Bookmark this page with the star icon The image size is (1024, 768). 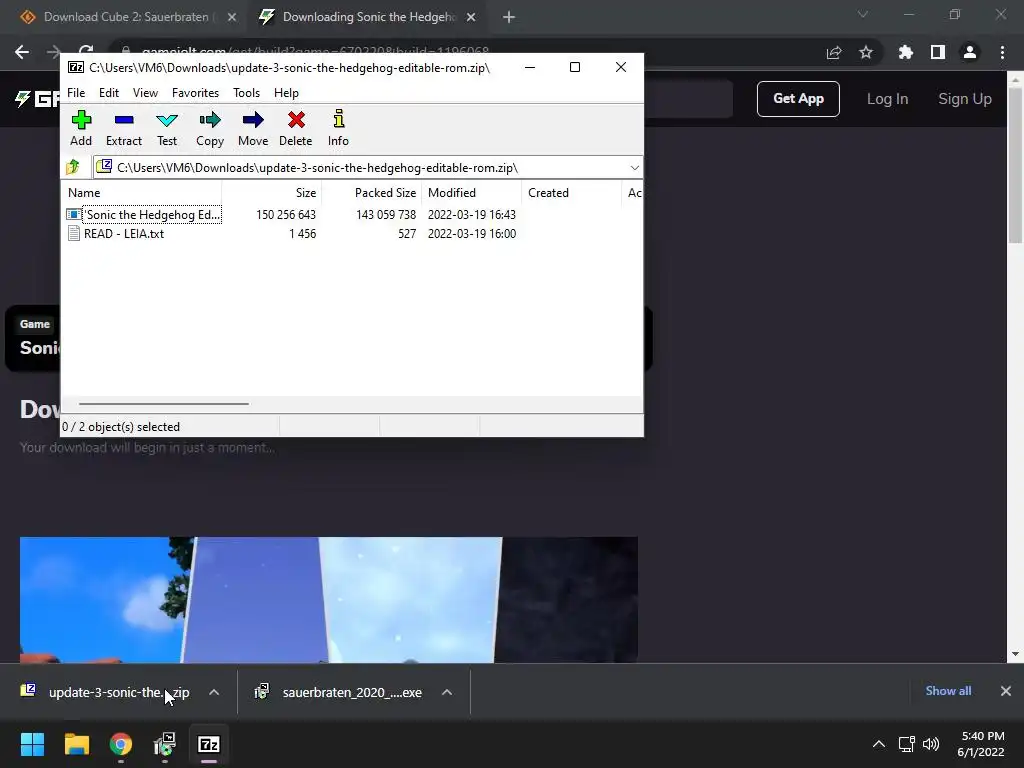click(x=866, y=53)
